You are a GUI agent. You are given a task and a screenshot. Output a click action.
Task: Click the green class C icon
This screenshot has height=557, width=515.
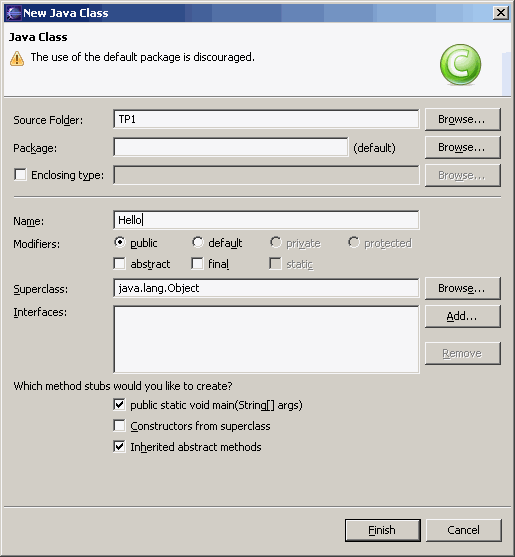tap(460, 65)
